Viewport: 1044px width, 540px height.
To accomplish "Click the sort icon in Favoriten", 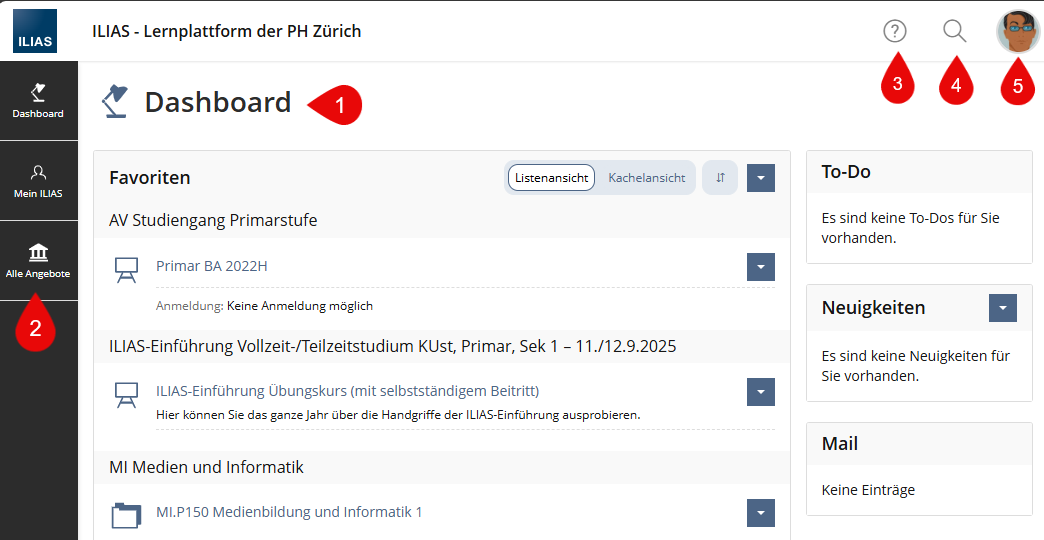I will coord(720,178).
